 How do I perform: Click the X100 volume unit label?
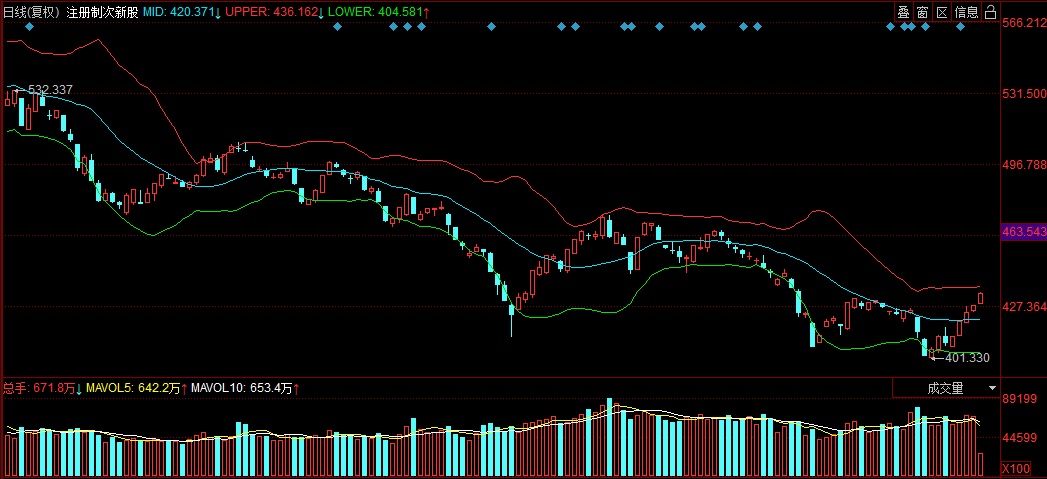click(1016, 467)
